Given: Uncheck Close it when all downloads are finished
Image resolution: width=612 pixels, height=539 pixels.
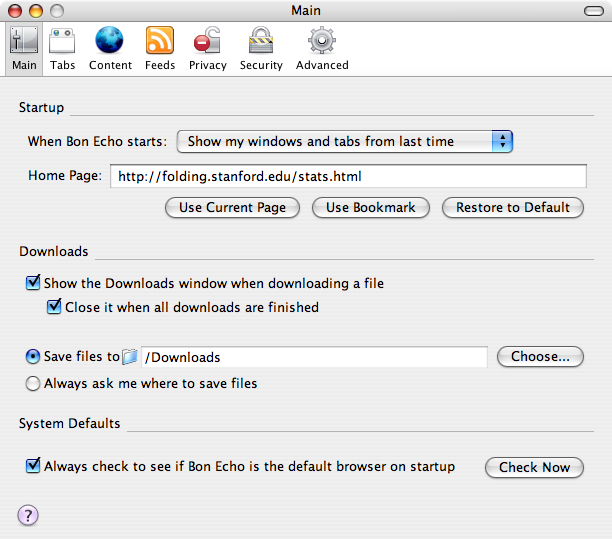Looking at the screenshot, I should tap(54, 307).
